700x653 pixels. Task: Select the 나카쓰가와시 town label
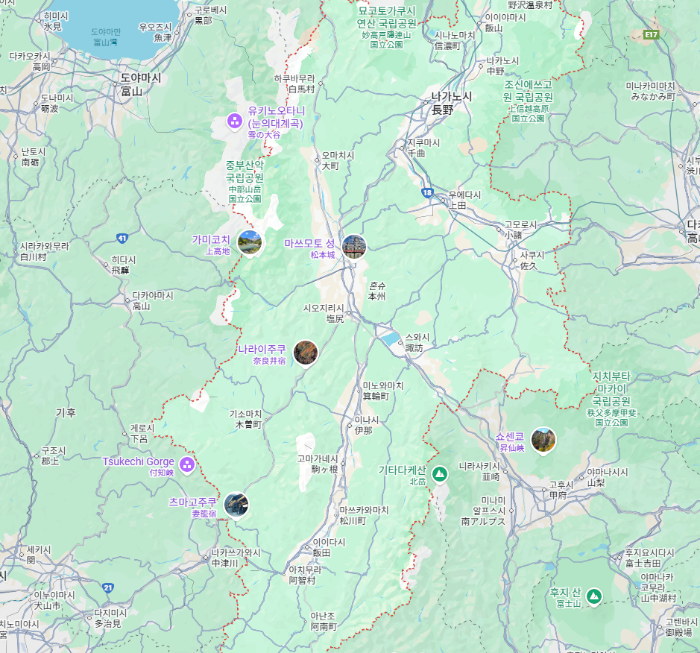pos(236,558)
